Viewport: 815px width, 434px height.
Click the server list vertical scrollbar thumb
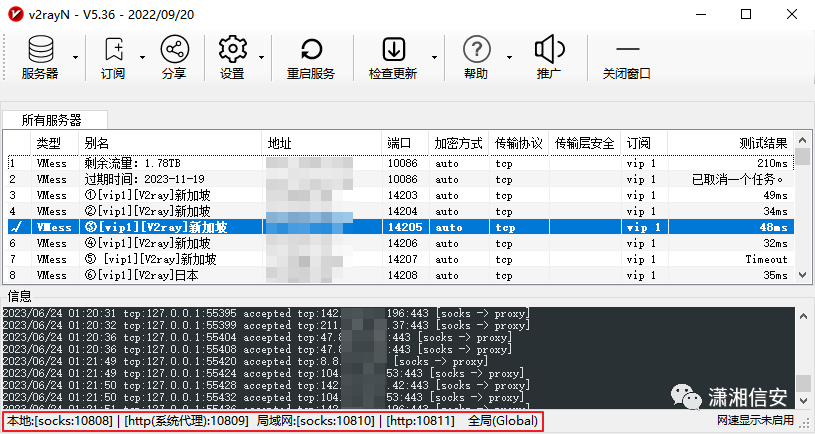coord(803,156)
